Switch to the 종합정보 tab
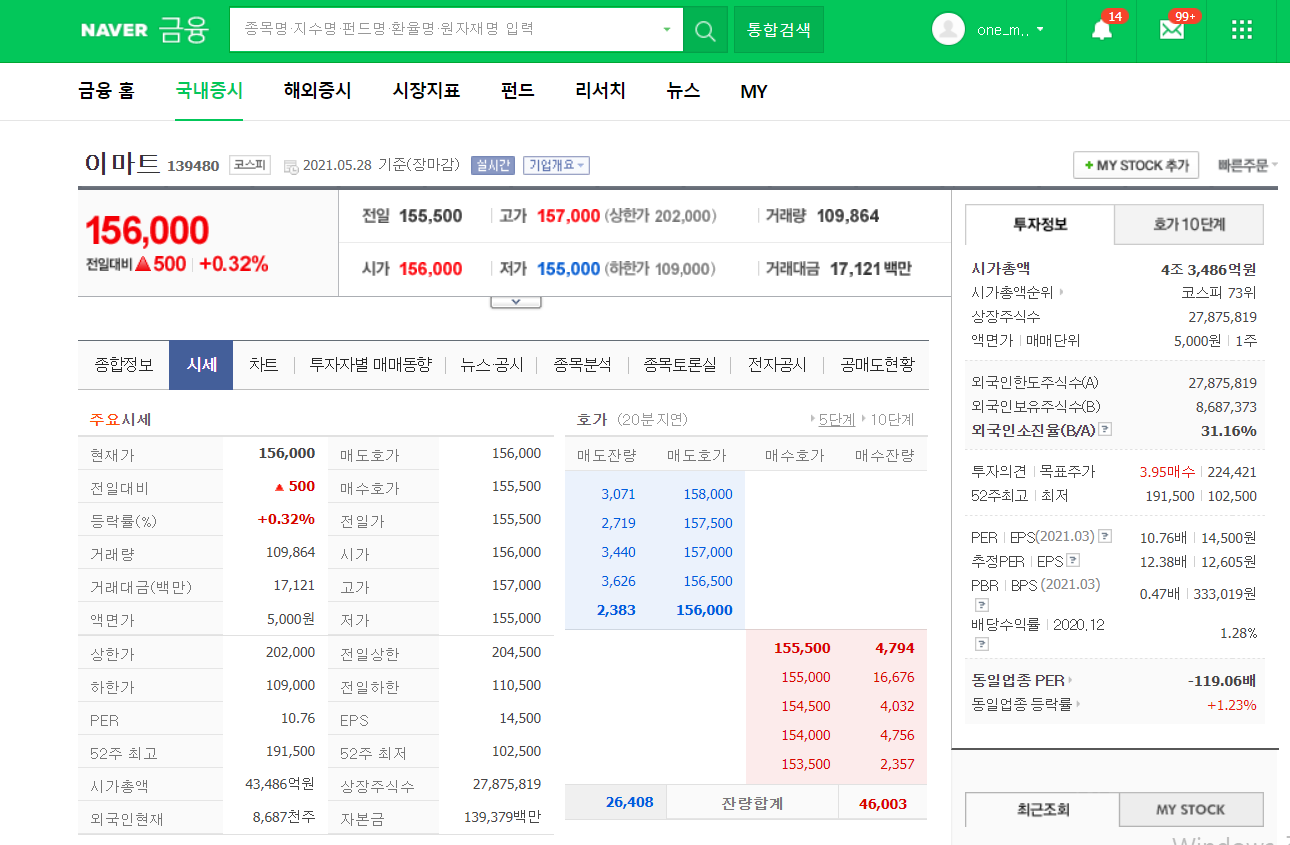Viewport: 1290px width, 845px height. click(x=124, y=365)
